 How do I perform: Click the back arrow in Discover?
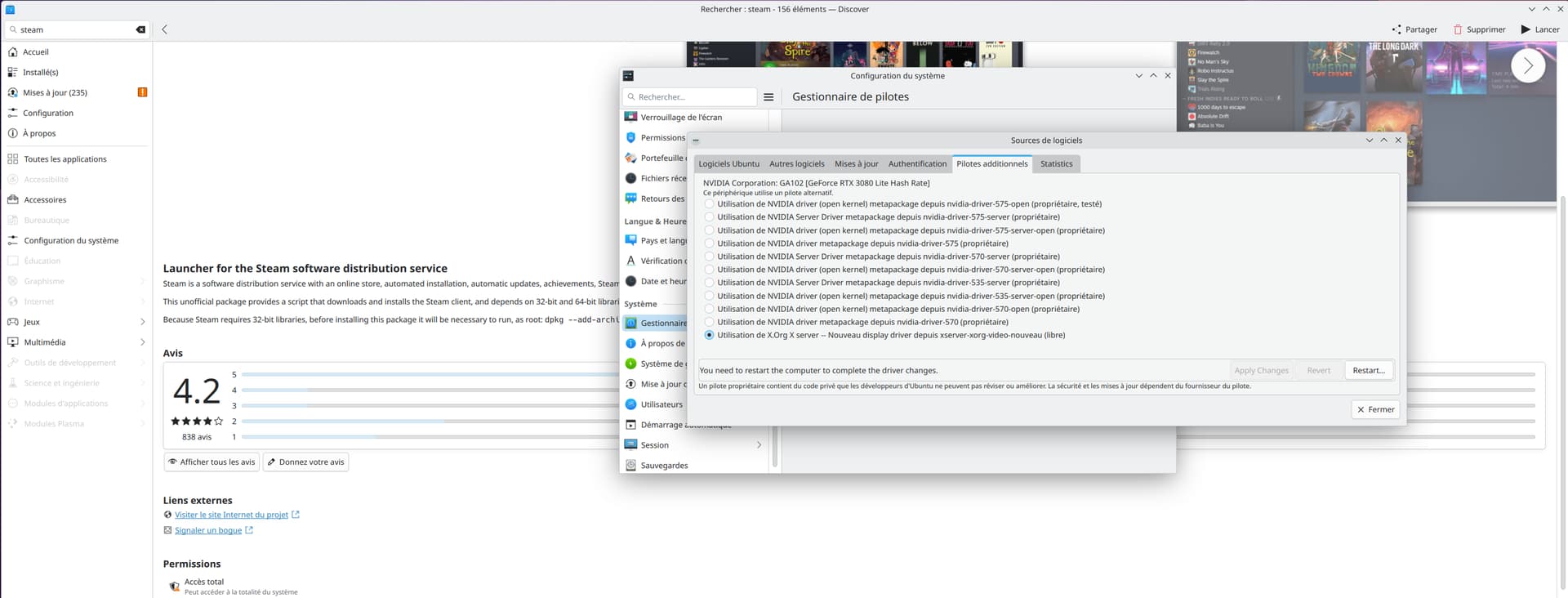tap(165, 29)
